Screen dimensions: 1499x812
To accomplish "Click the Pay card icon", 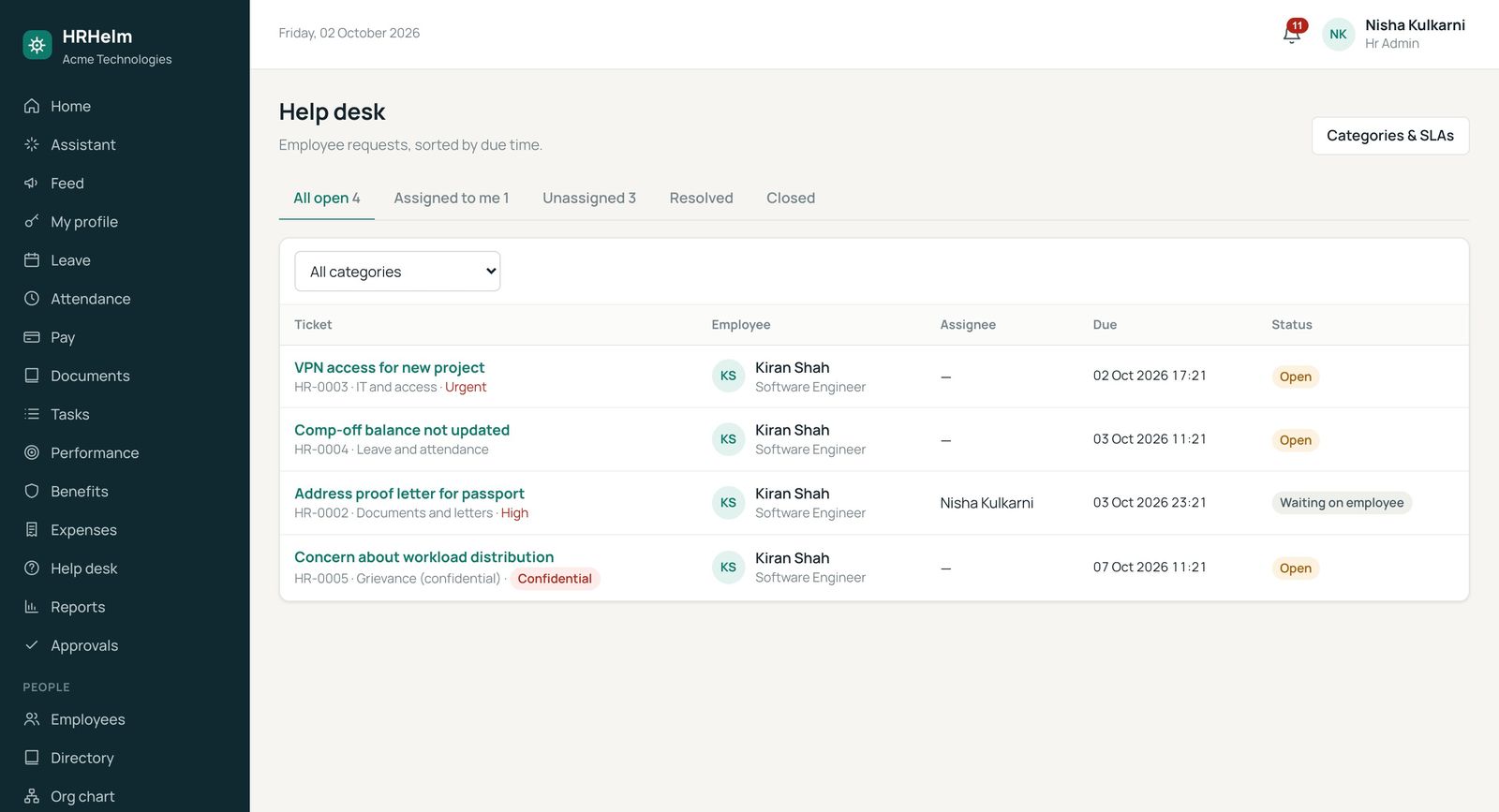I will (x=32, y=336).
